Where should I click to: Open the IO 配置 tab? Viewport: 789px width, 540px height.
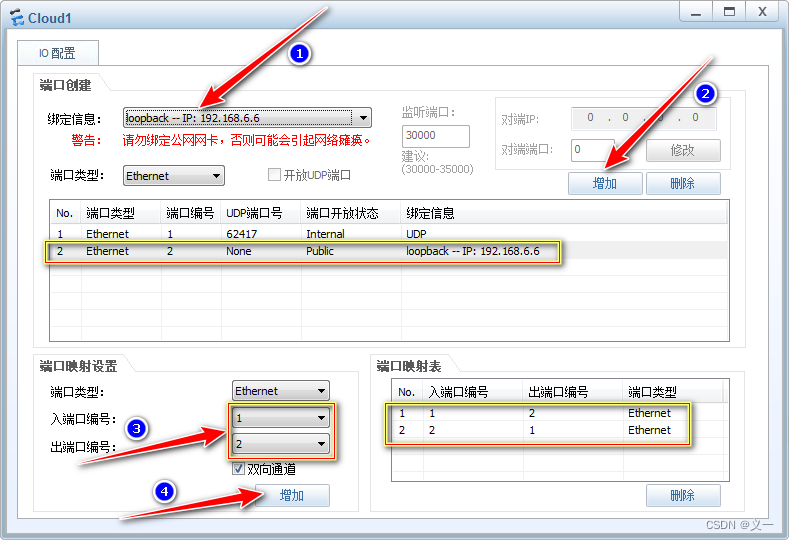click(x=58, y=53)
